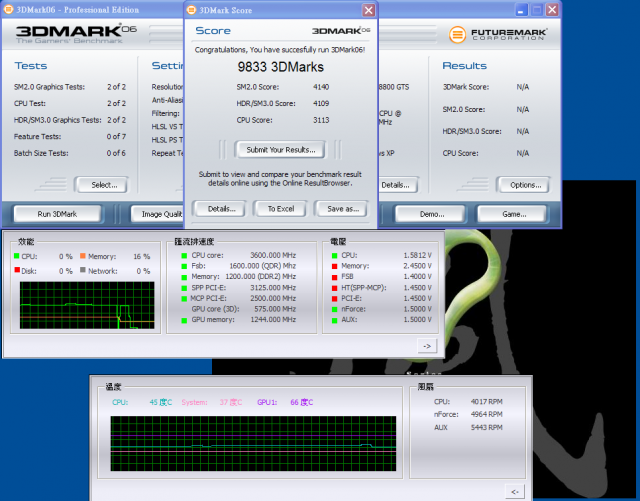This screenshot has height=501, width=640.
Task: Toggle the Fsb clock indicator
Action: pyautogui.click(x=184, y=266)
